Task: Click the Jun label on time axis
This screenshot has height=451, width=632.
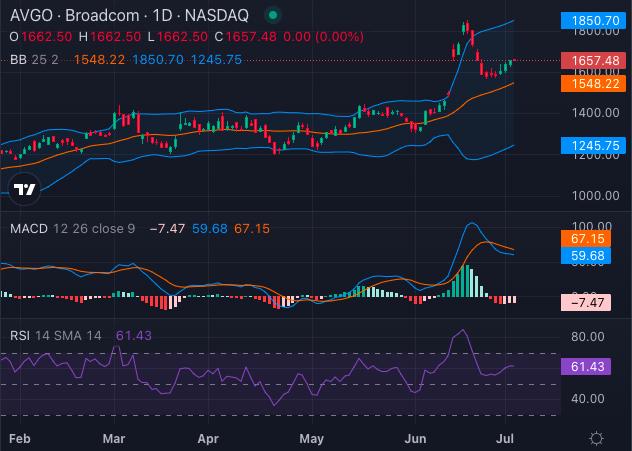Action: click(x=415, y=438)
